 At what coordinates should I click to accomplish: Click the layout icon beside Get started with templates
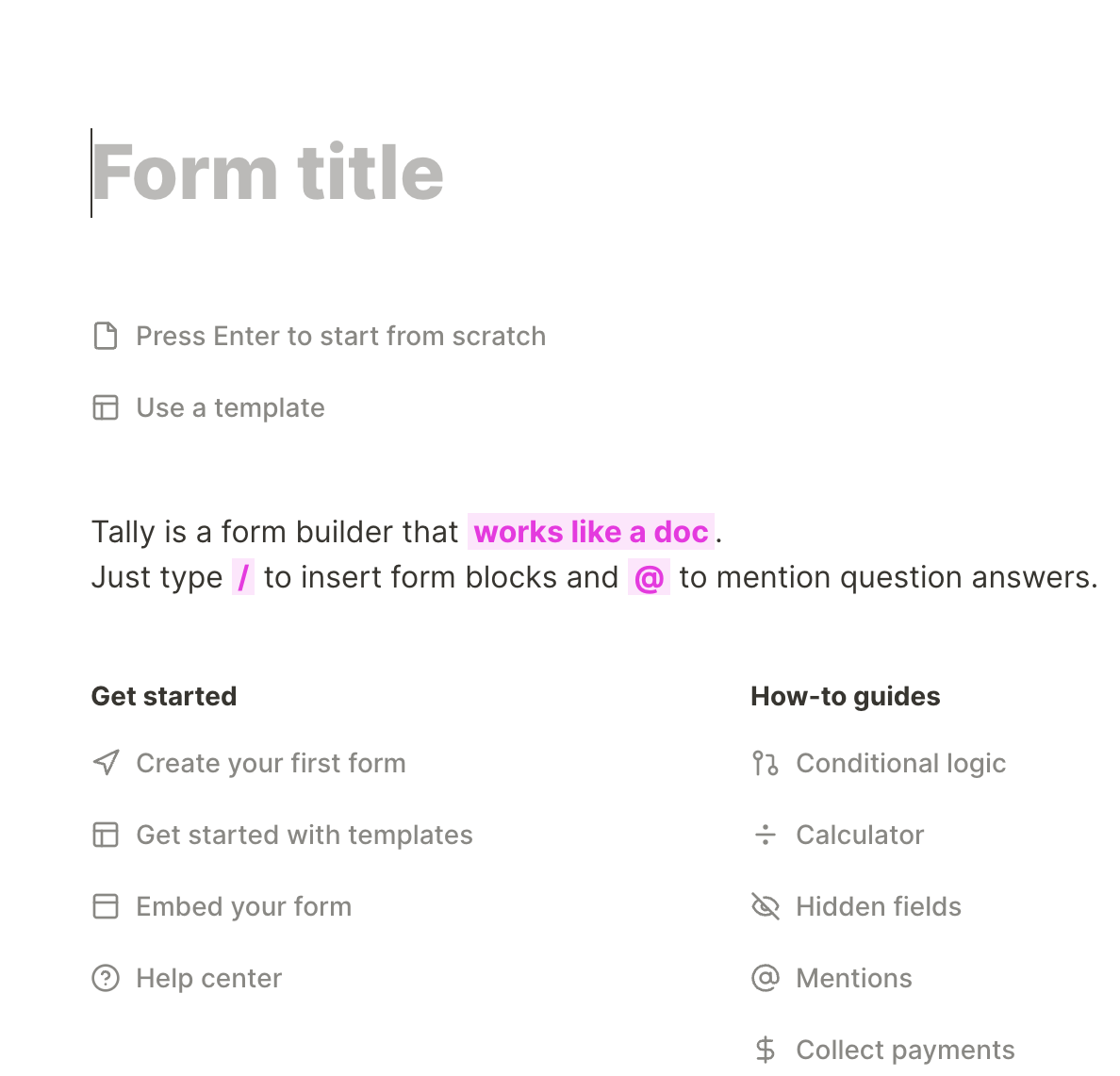coord(106,835)
